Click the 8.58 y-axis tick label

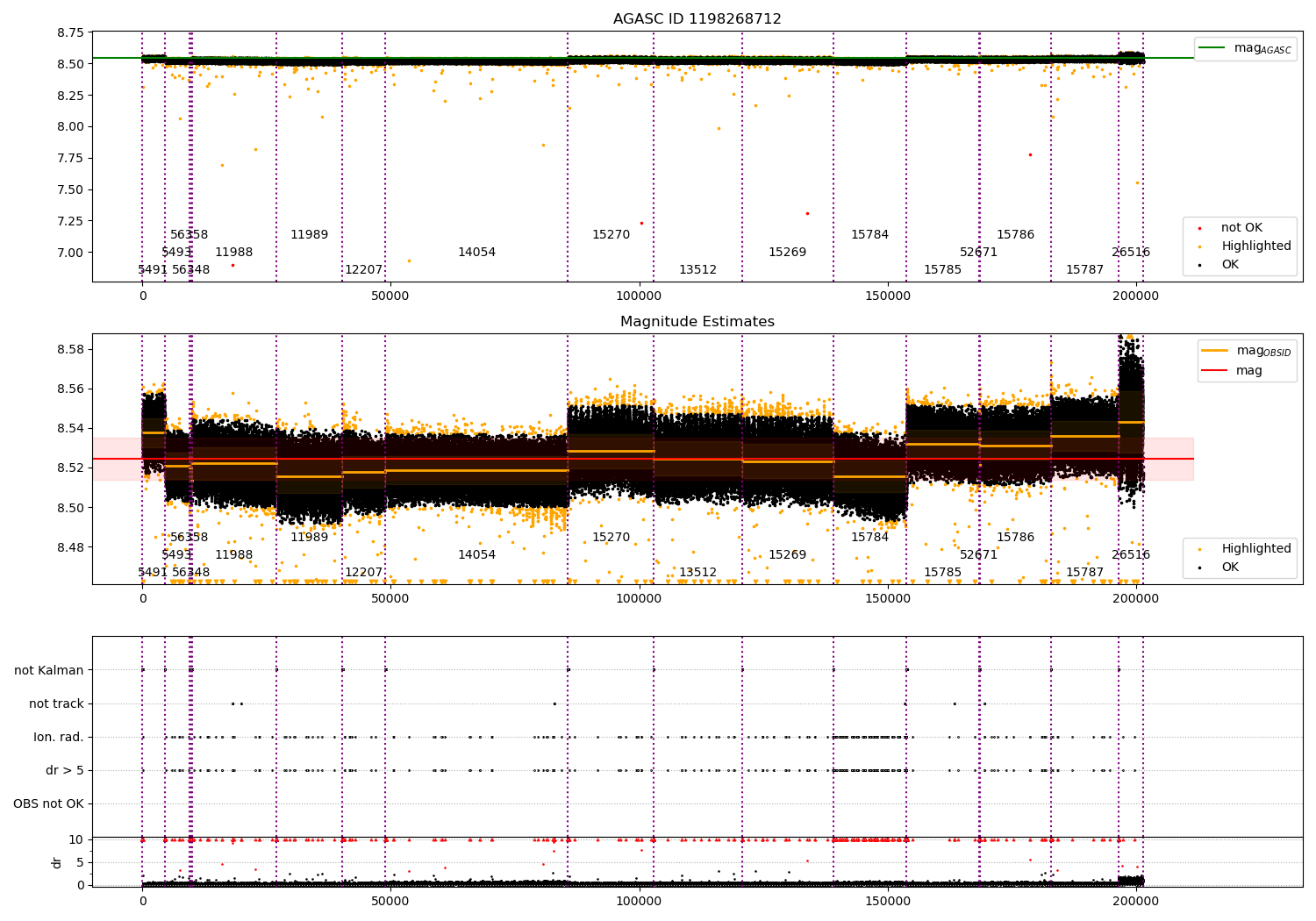tap(70, 350)
